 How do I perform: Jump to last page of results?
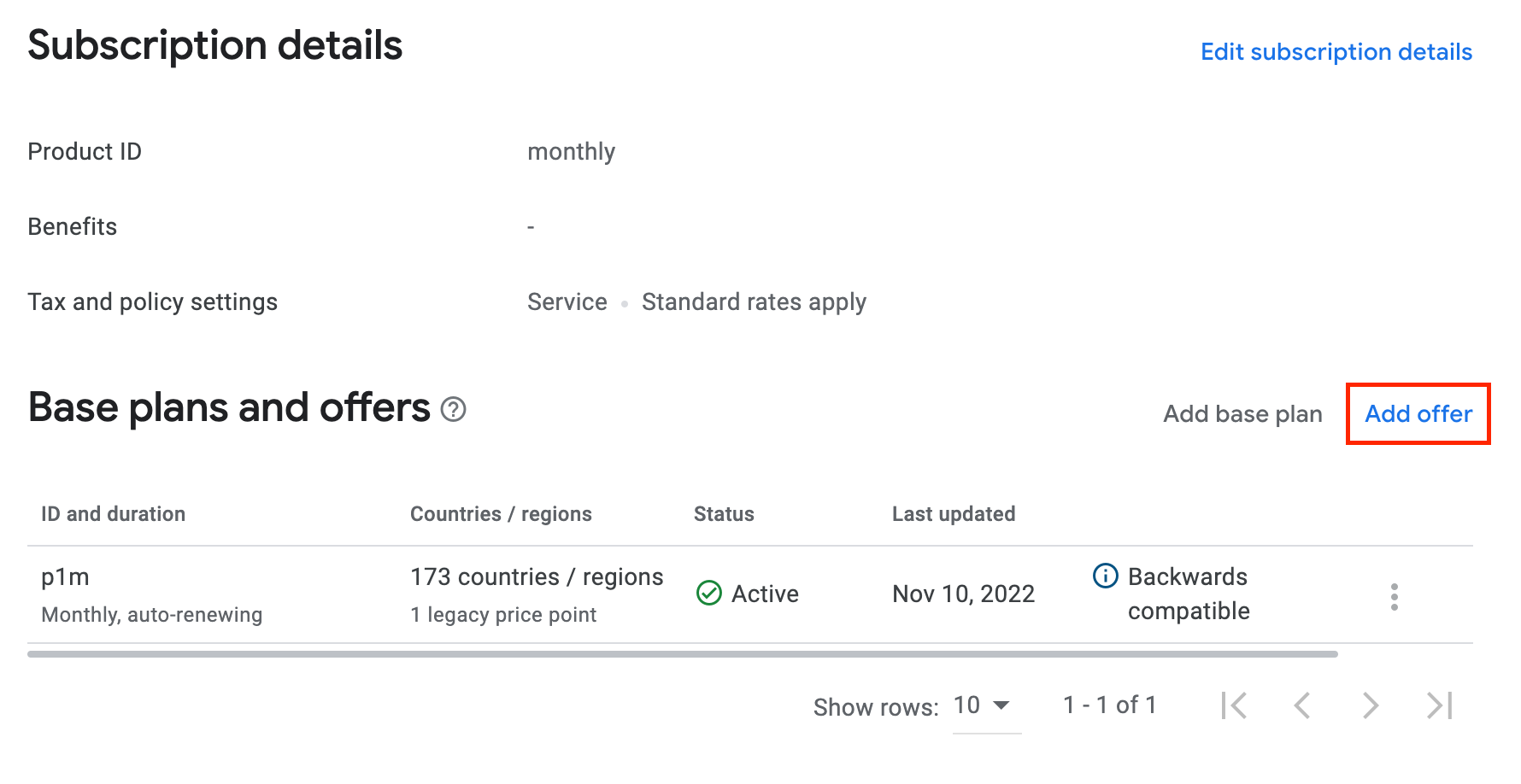pyautogui.click(x=1440, y=705)
